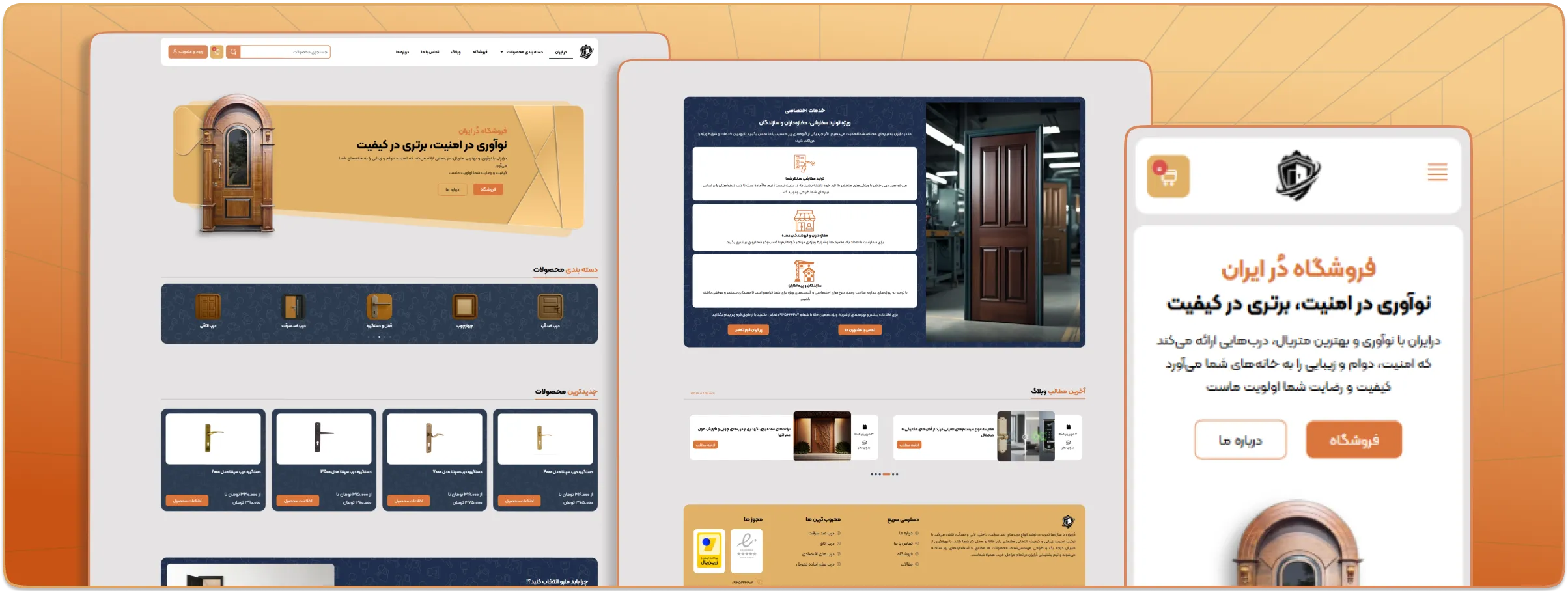Image resolution: width=1568 pixels, height=591 pixels.
Task: Open the ZarinPal license badge in footer
Action: point(708,551)
